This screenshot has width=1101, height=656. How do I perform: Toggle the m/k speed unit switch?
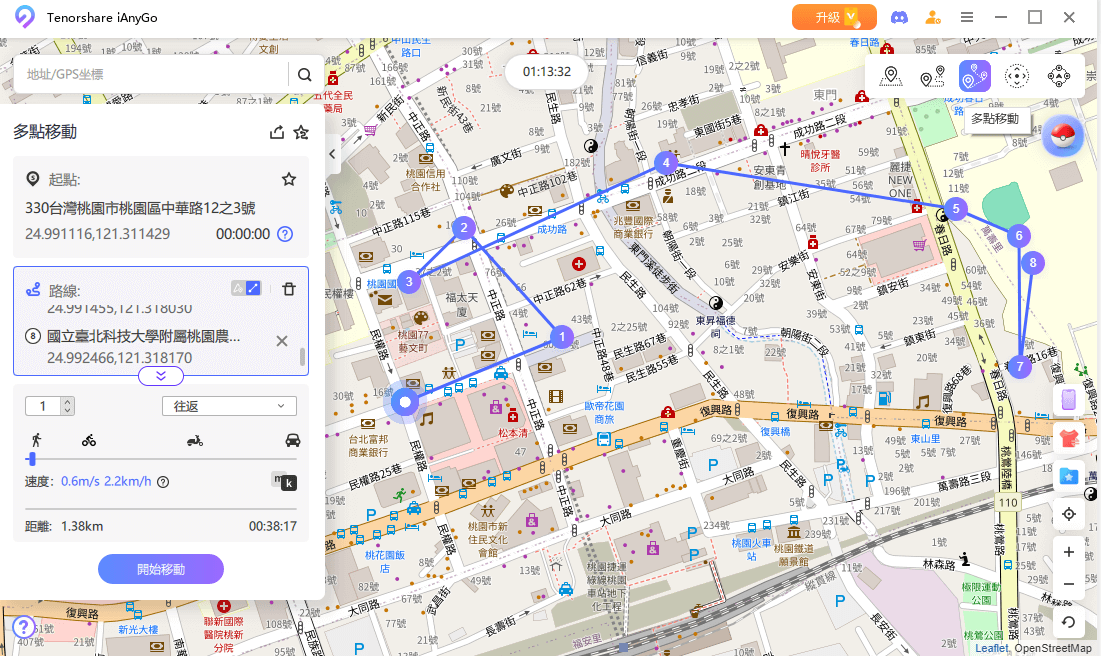coord(284,481)
